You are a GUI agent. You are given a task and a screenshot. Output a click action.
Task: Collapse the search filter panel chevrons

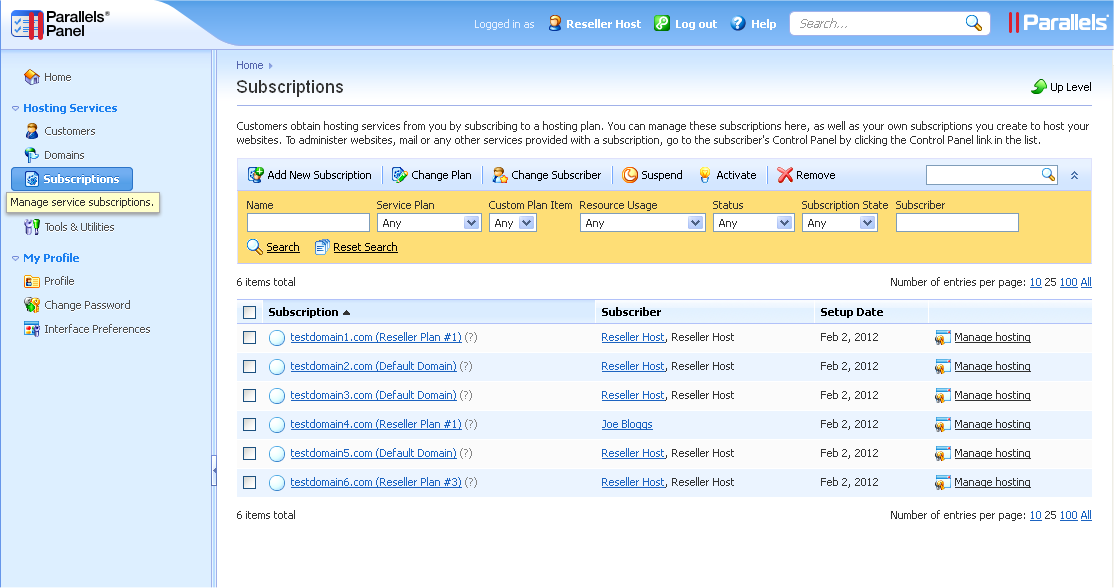[1074, 175]
